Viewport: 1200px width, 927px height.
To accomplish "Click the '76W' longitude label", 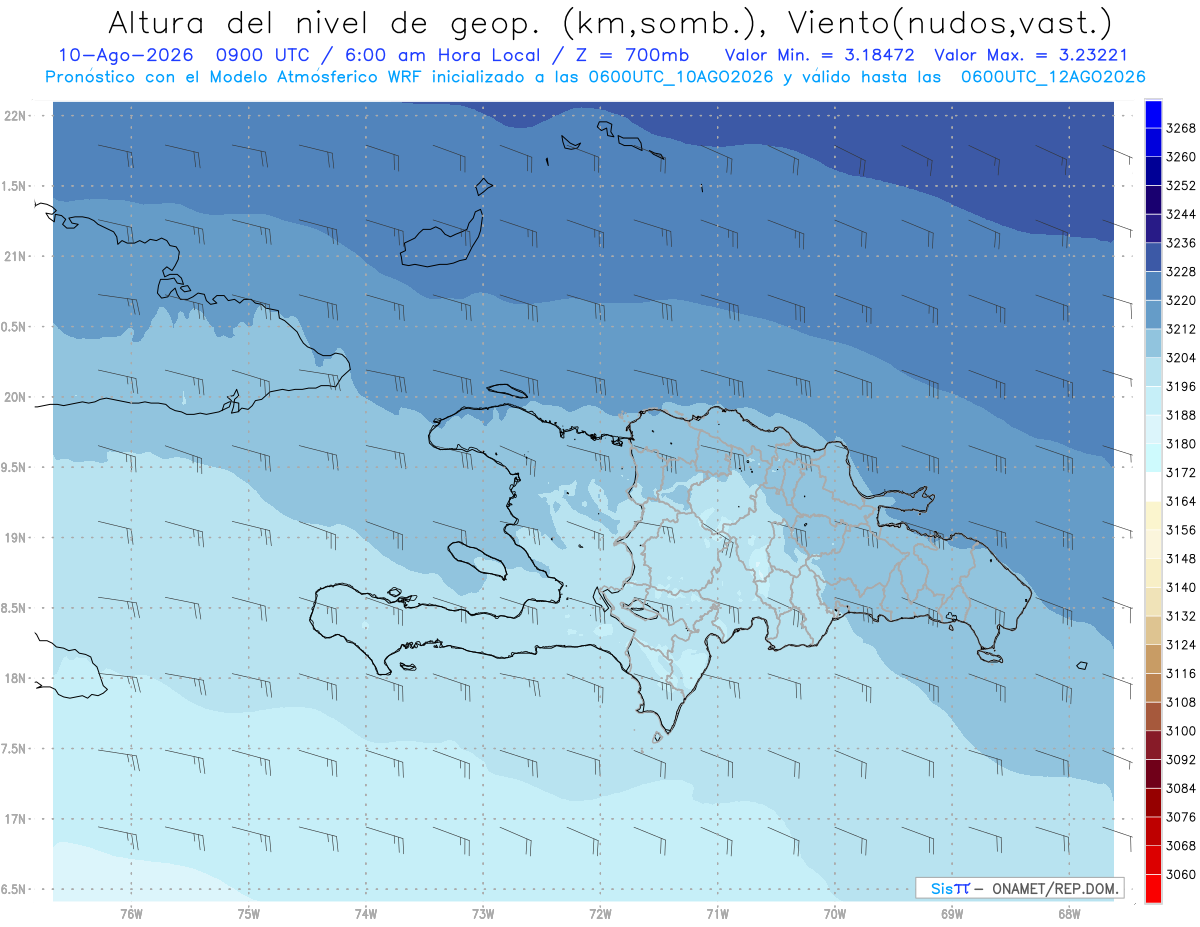I will tap(131, 914).
